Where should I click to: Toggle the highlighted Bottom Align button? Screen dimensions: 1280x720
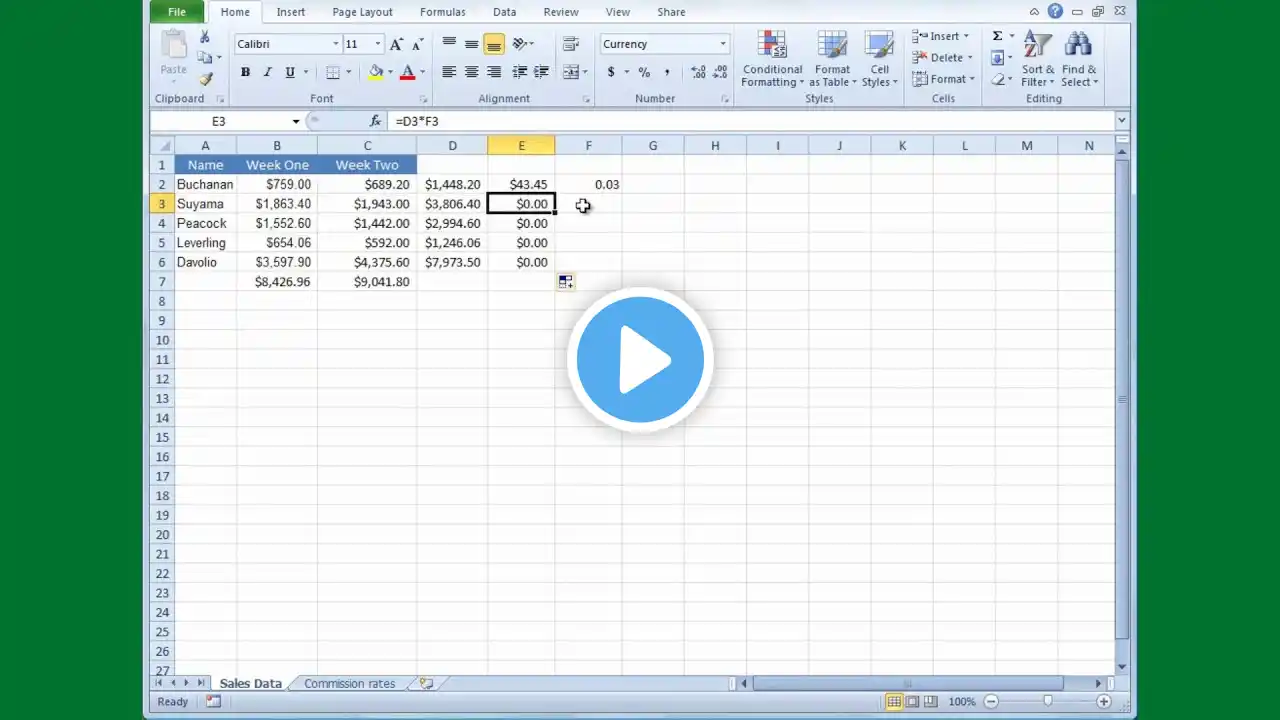tap(494, 44)
